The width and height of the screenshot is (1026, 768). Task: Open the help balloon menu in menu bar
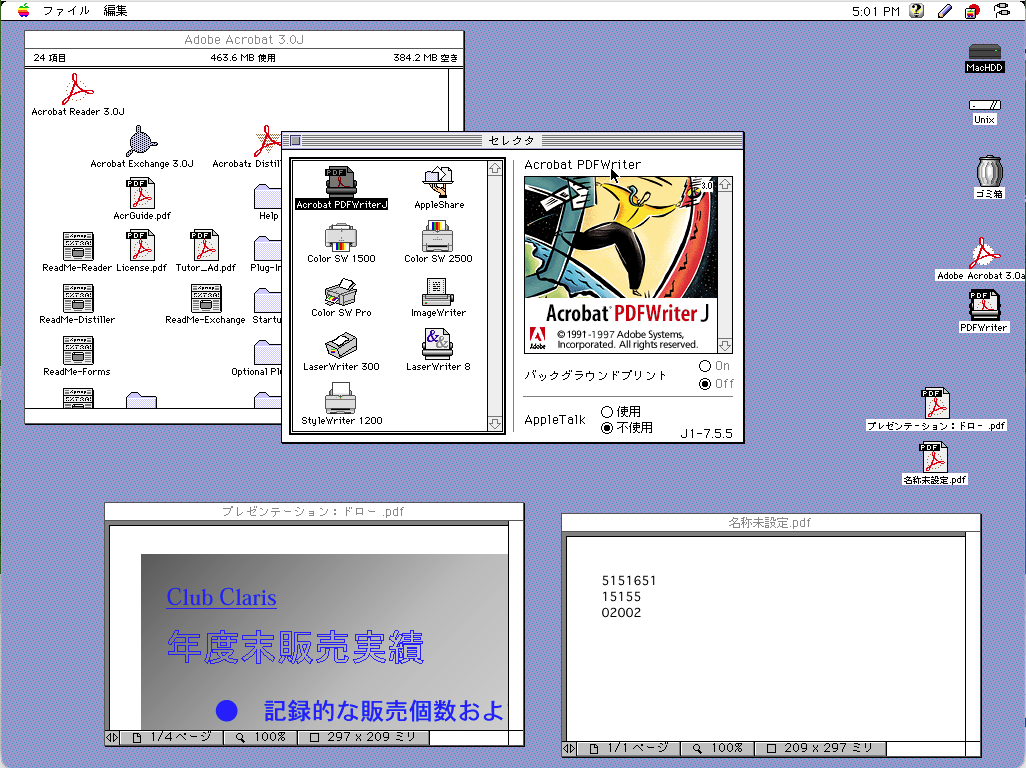click(917, 10)
